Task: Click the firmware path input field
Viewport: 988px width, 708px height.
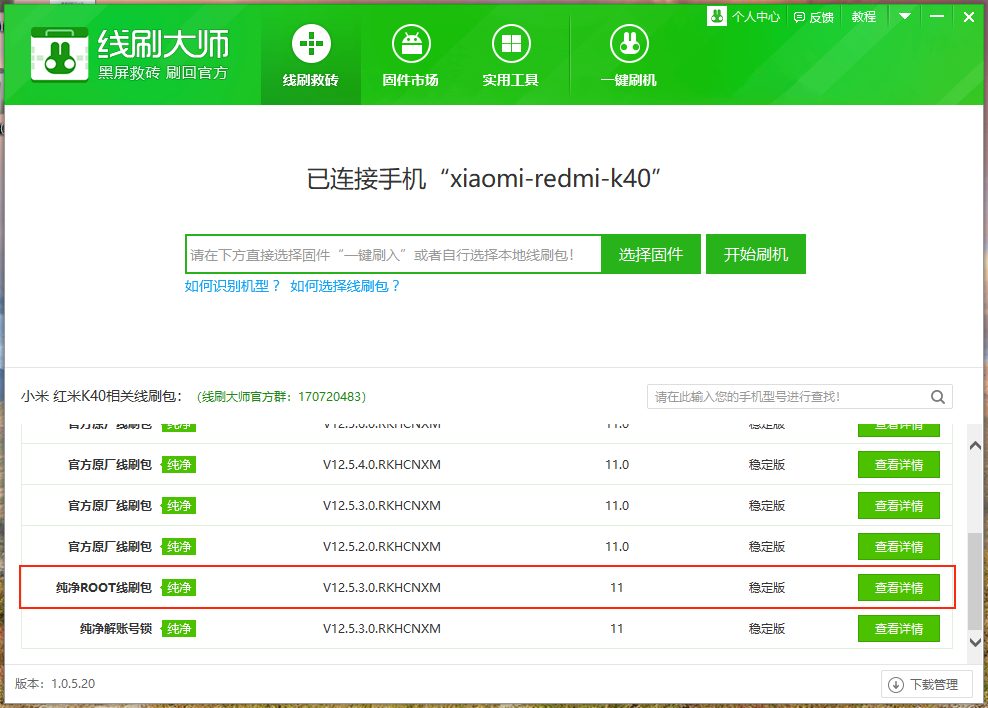Action: pos(393,255)
